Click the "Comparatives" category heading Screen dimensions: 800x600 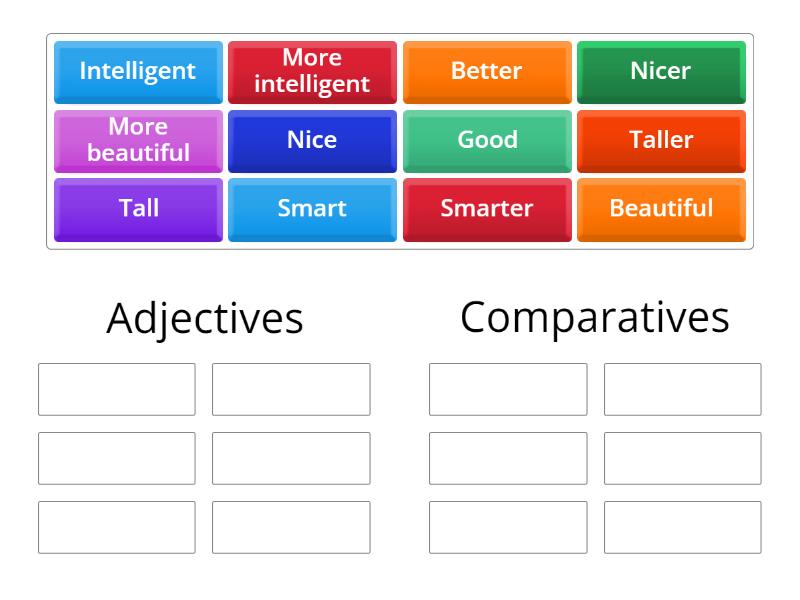[x=596, y=318]
